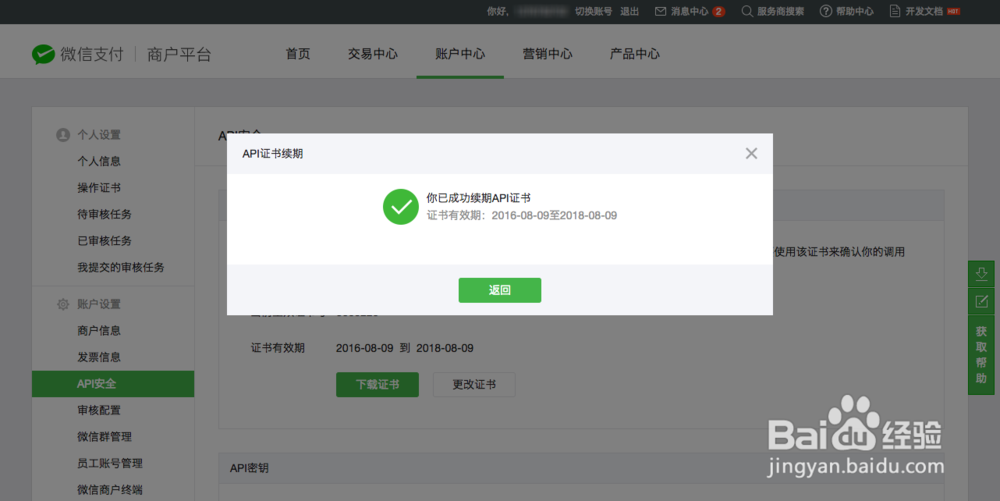Select 员工账号管理 in sidebar

pyautogui.click(x=110, y=463)
